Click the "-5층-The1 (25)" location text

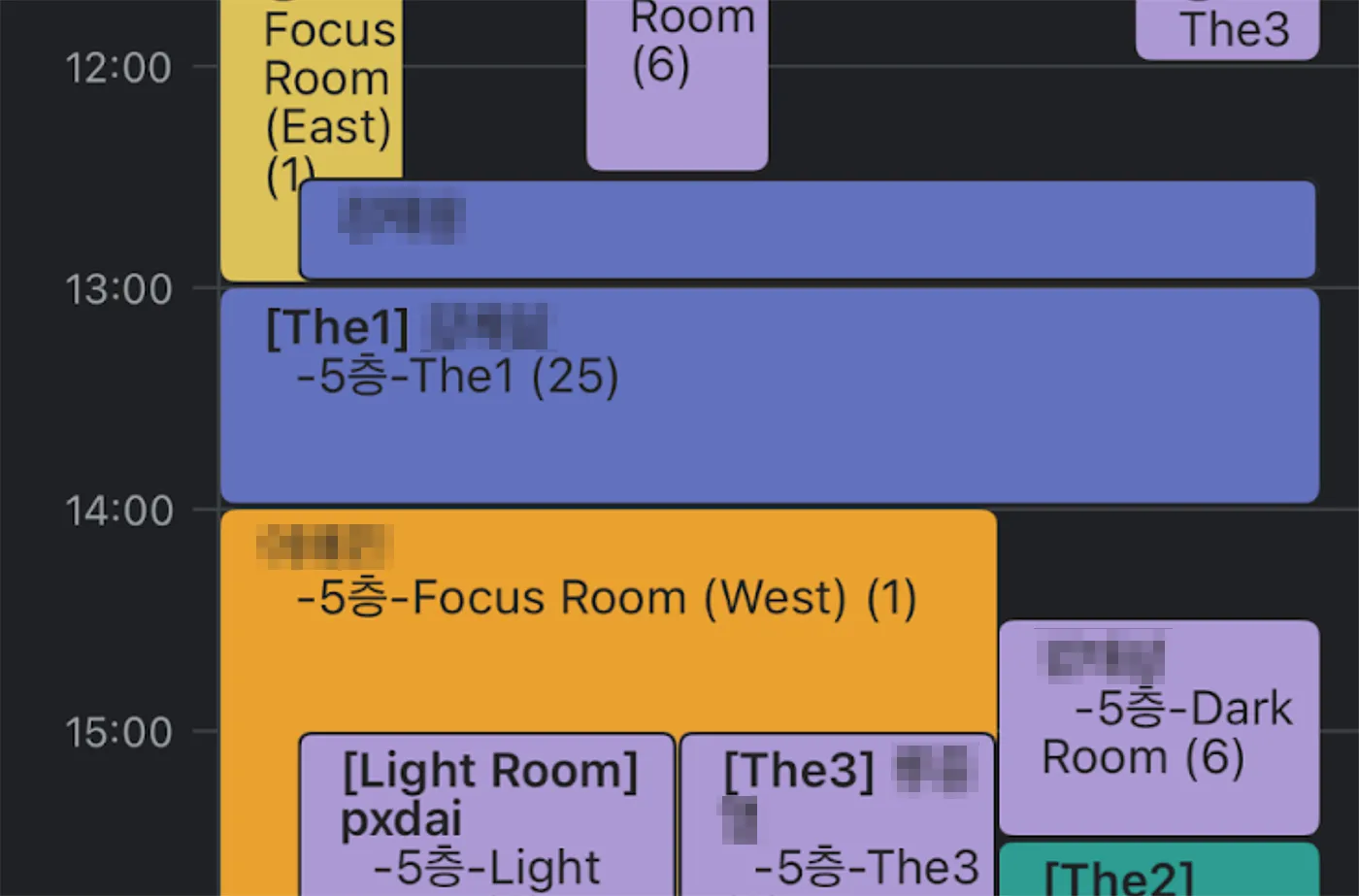(457, 377)
